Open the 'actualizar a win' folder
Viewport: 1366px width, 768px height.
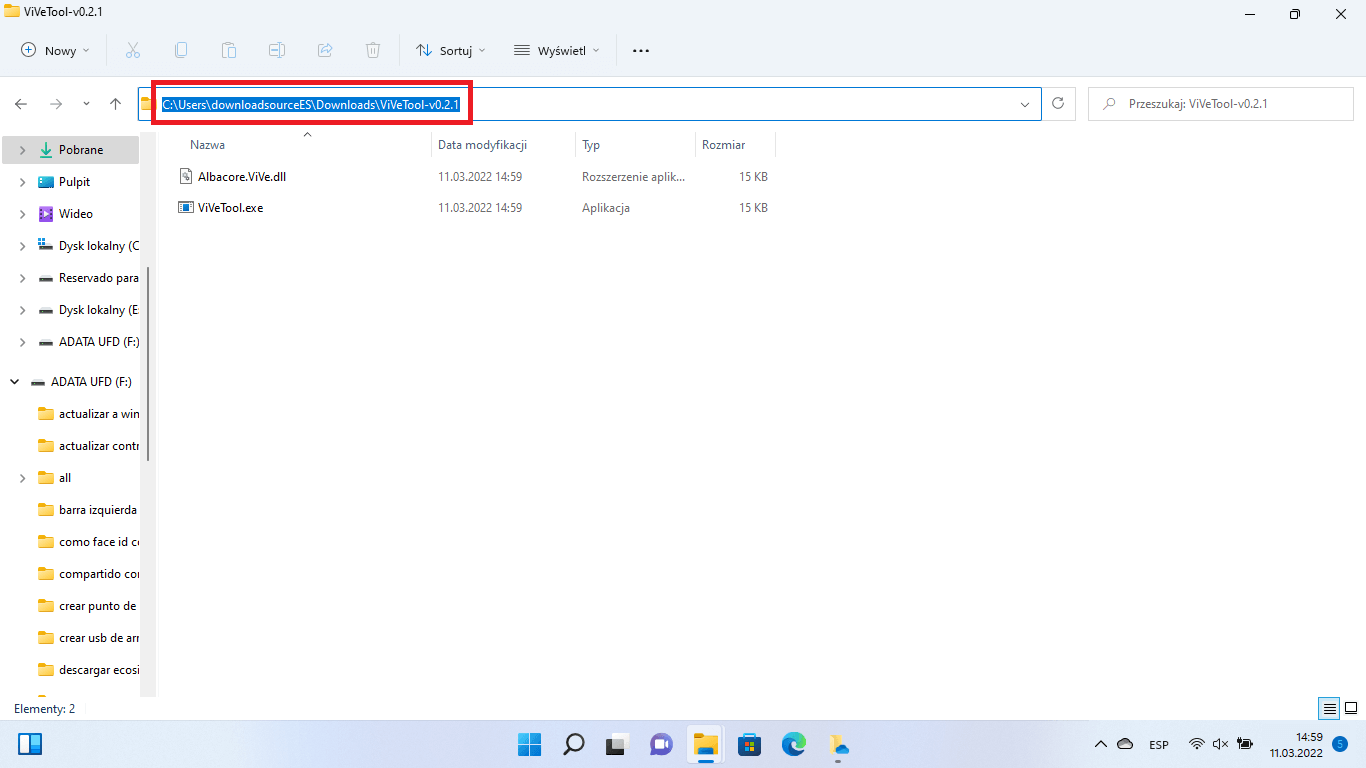[x=99, y=414]
